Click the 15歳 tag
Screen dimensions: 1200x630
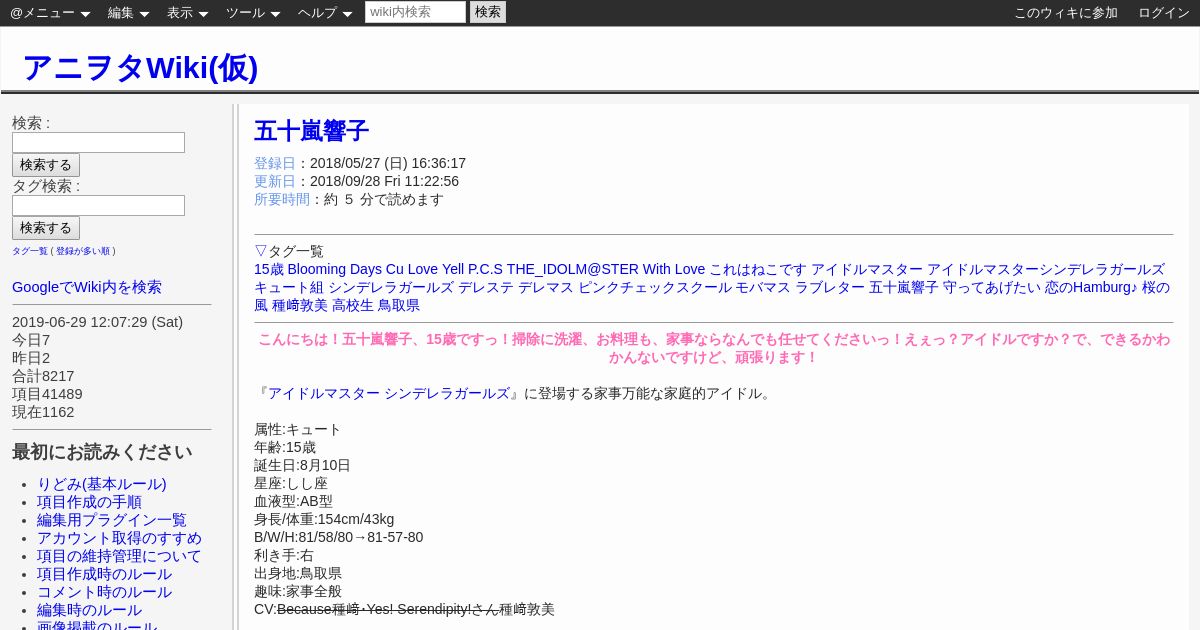click(x=269, y=269)
